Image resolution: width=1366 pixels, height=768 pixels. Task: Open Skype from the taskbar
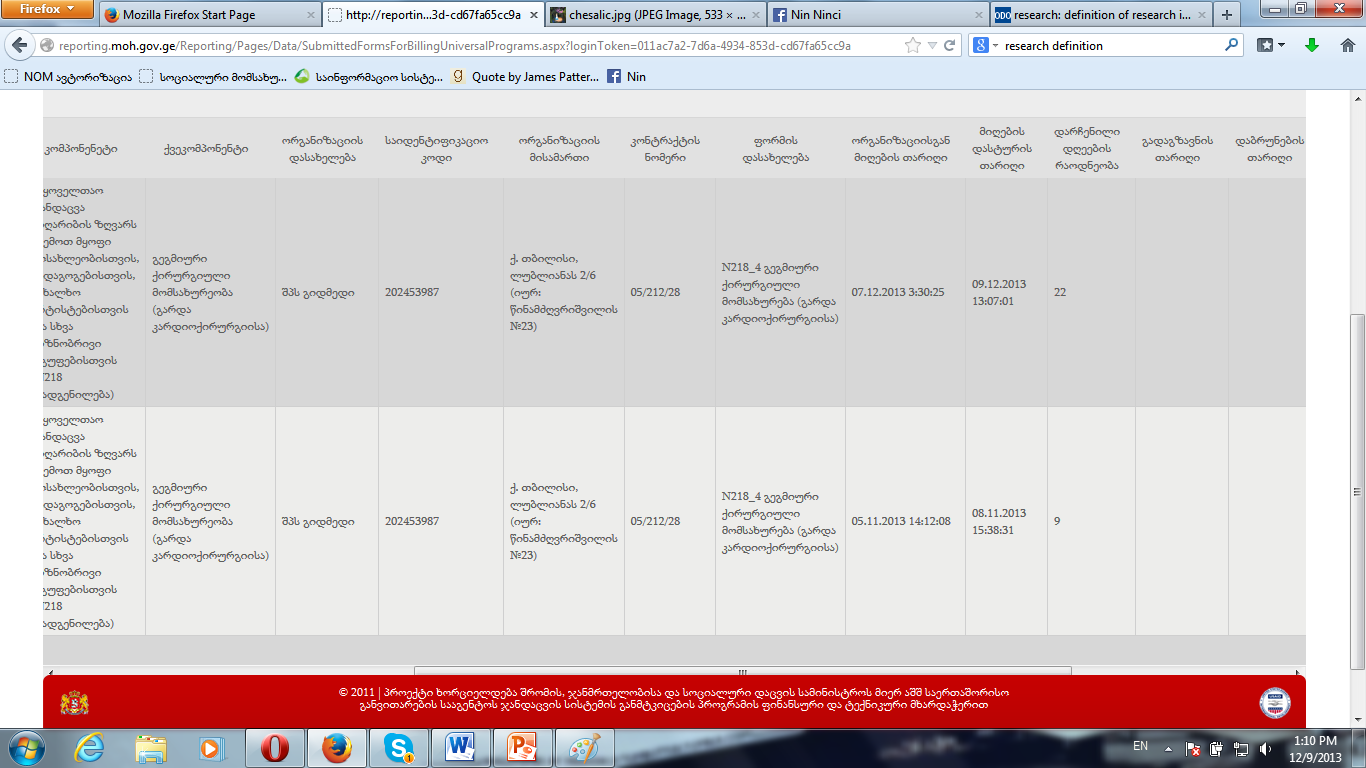(x=393, y=747)
